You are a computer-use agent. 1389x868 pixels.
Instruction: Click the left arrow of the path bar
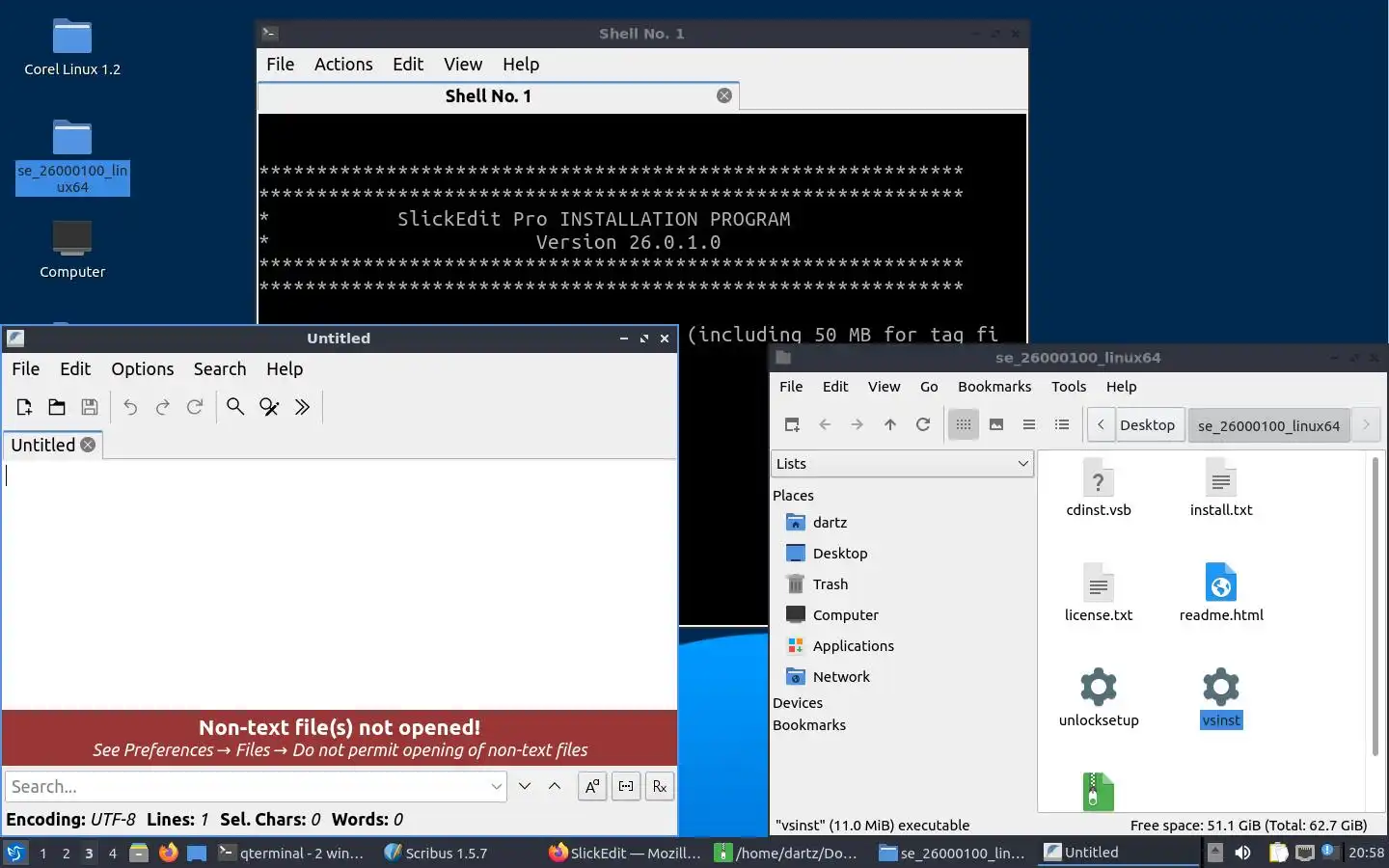[x=1101, y=424]
